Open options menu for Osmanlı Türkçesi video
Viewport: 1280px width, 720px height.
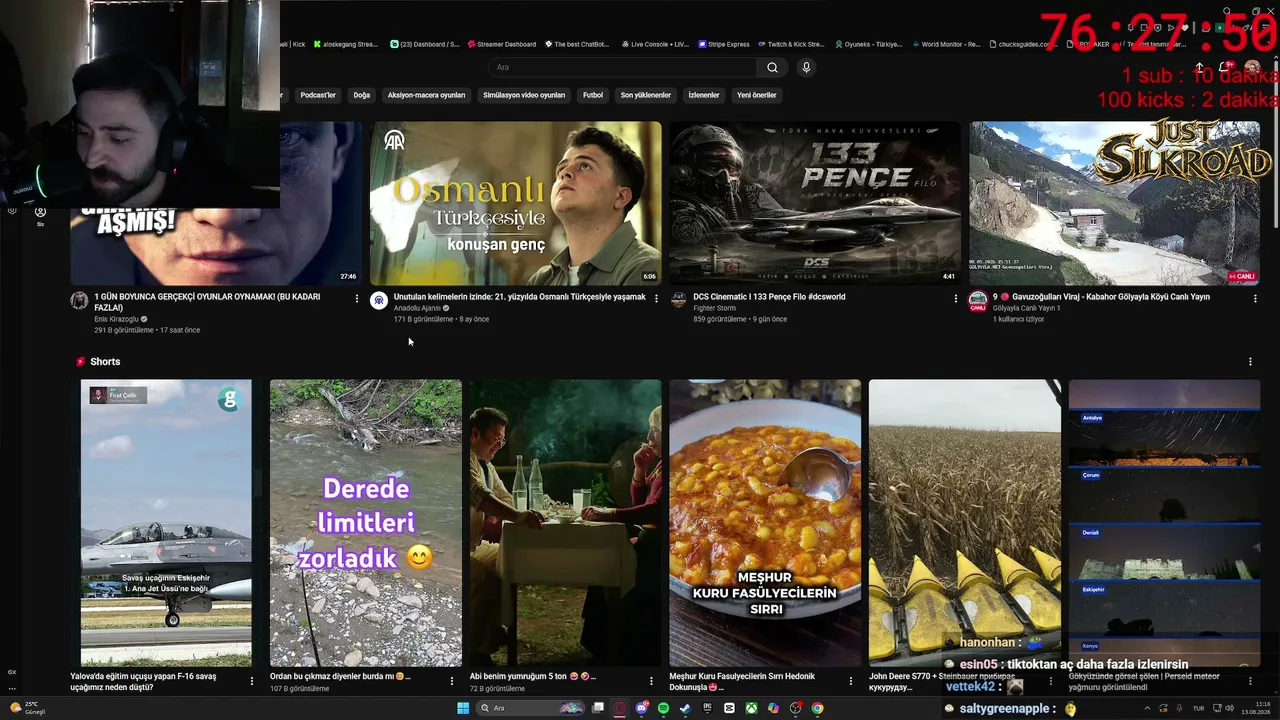656,298
